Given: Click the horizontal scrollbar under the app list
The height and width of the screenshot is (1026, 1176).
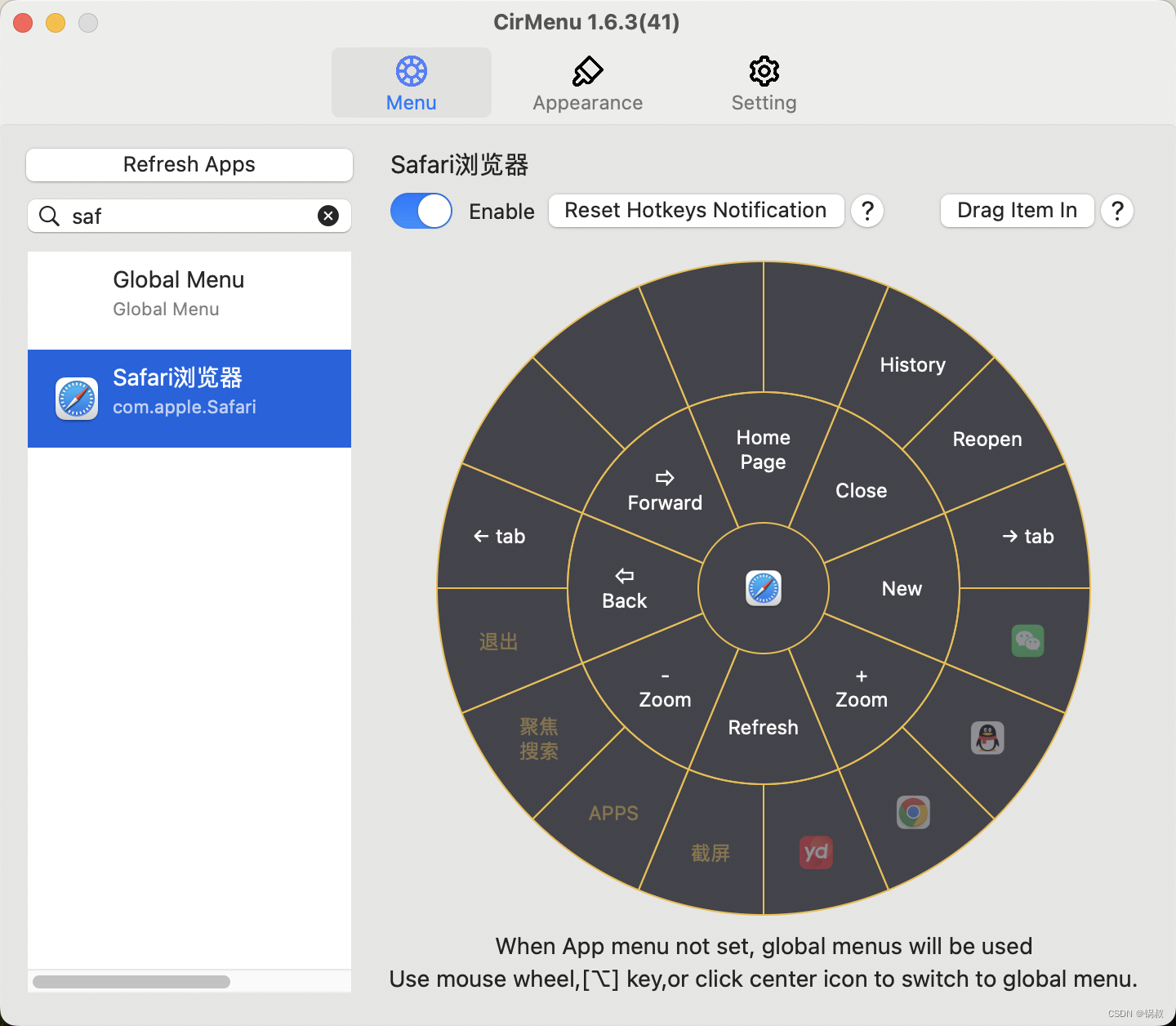Looking at the screenshot, I should [131, 981].
